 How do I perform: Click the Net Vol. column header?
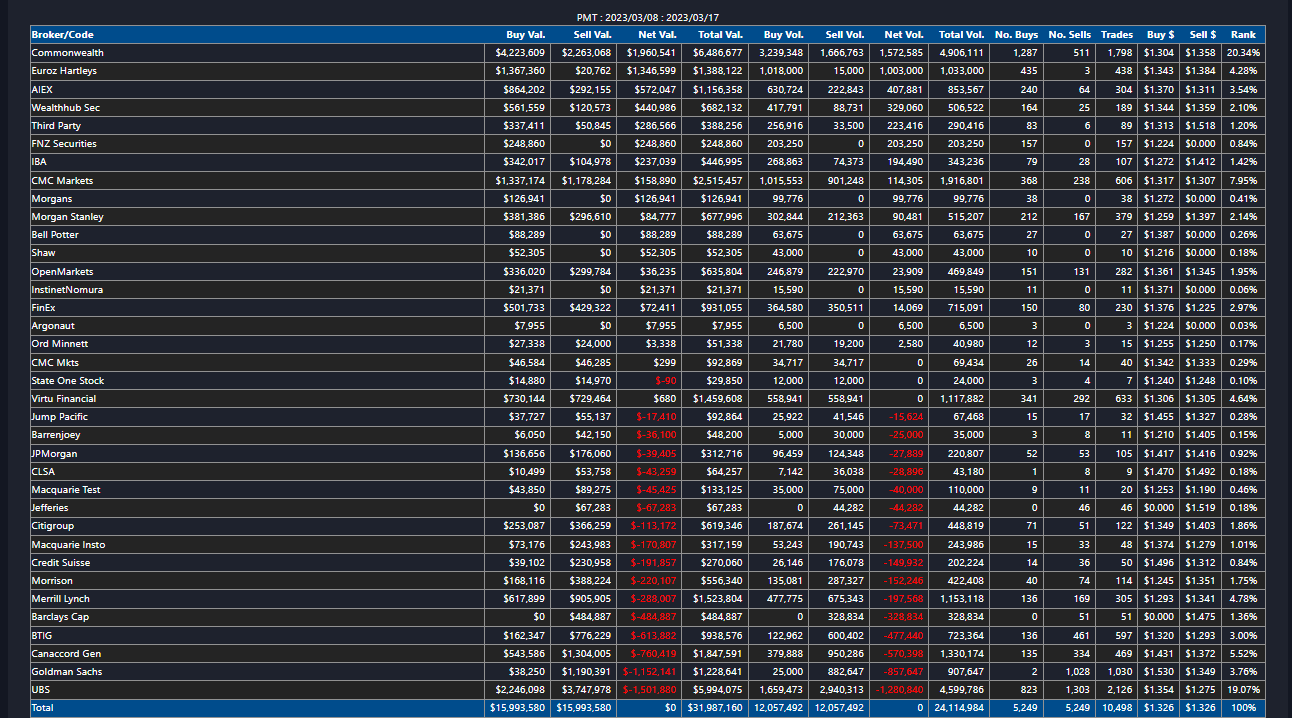[905, 35]
